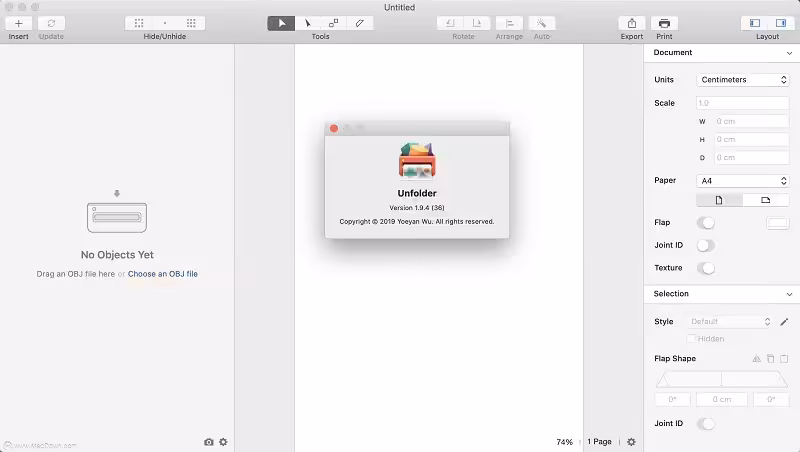Screen dimensions: 800x452
Task: Click the 1 Page indicator
Action: pos(599,442)
